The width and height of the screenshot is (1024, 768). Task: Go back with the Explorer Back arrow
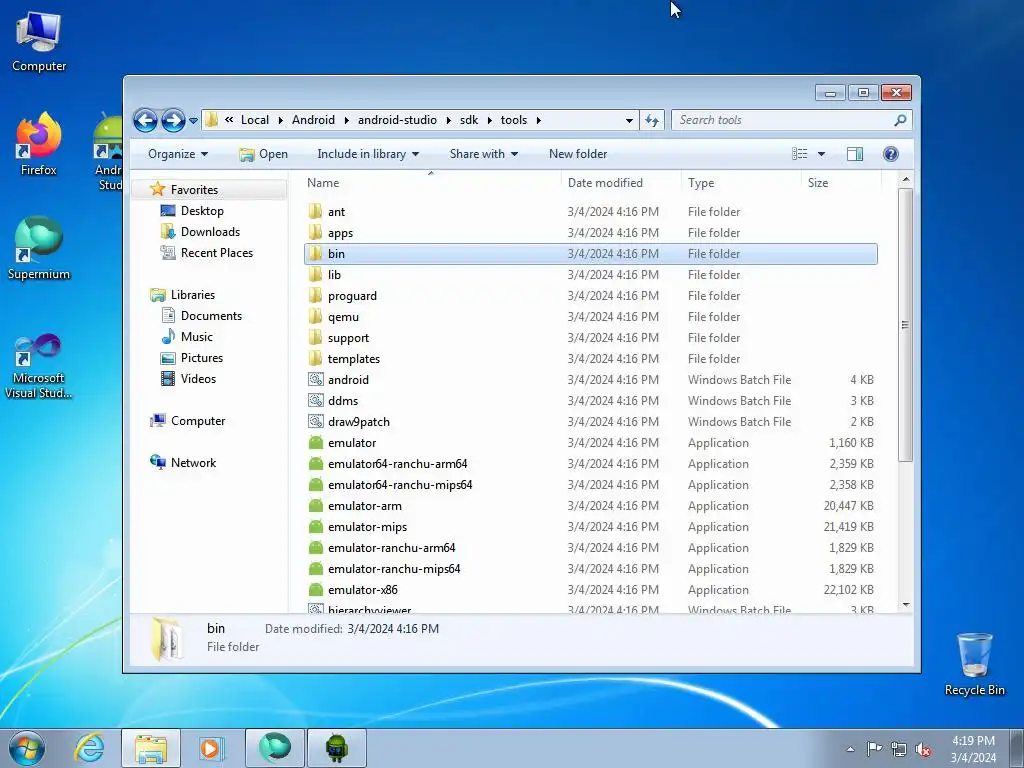[x=145, y=120]
